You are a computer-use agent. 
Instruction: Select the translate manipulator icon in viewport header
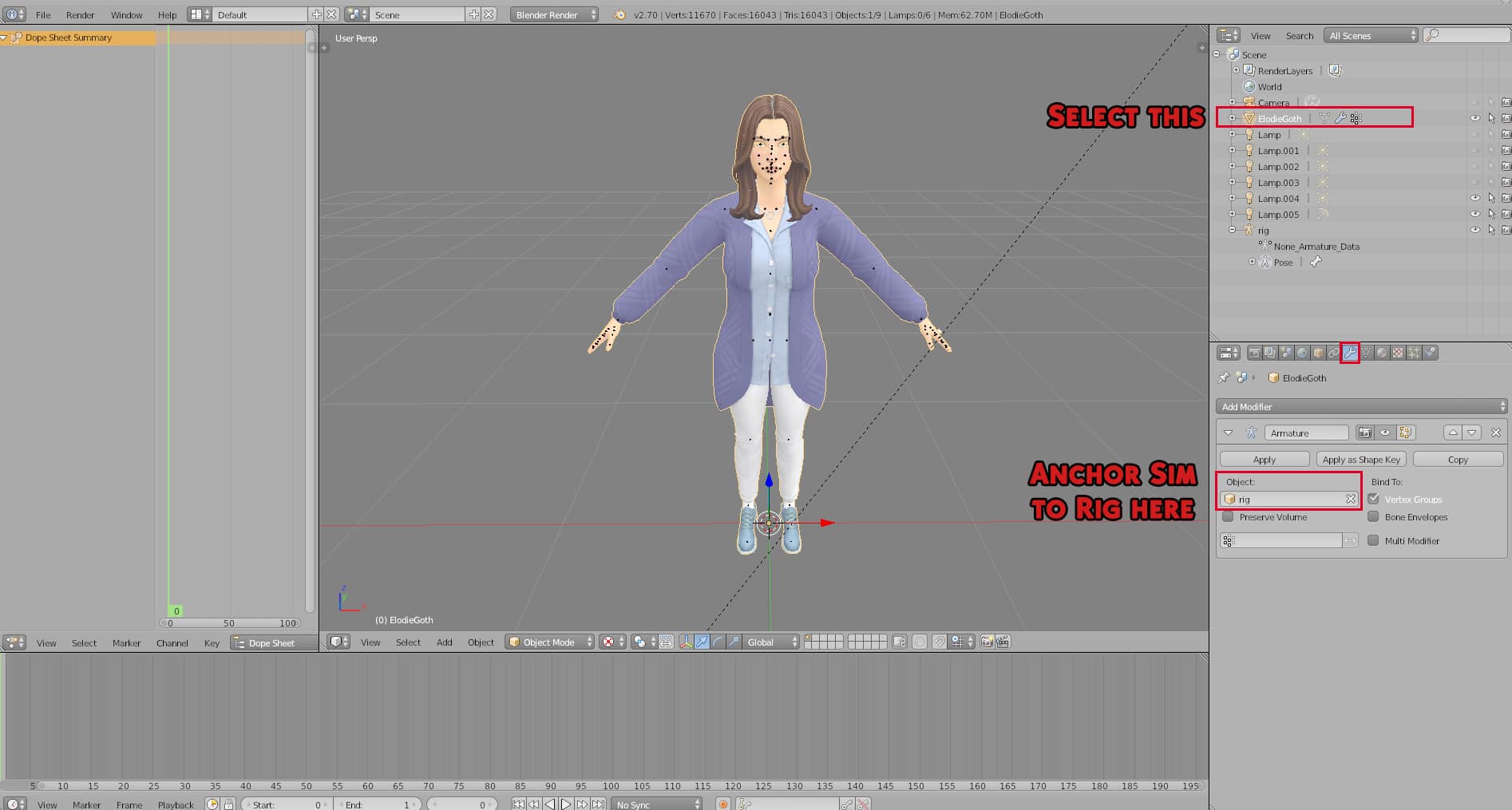[x=702, y=642]
